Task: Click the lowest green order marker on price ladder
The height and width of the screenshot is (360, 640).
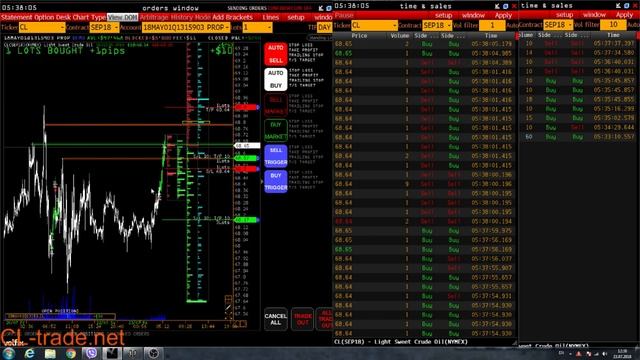Action: pyautogui.click(x=247, y=220)
